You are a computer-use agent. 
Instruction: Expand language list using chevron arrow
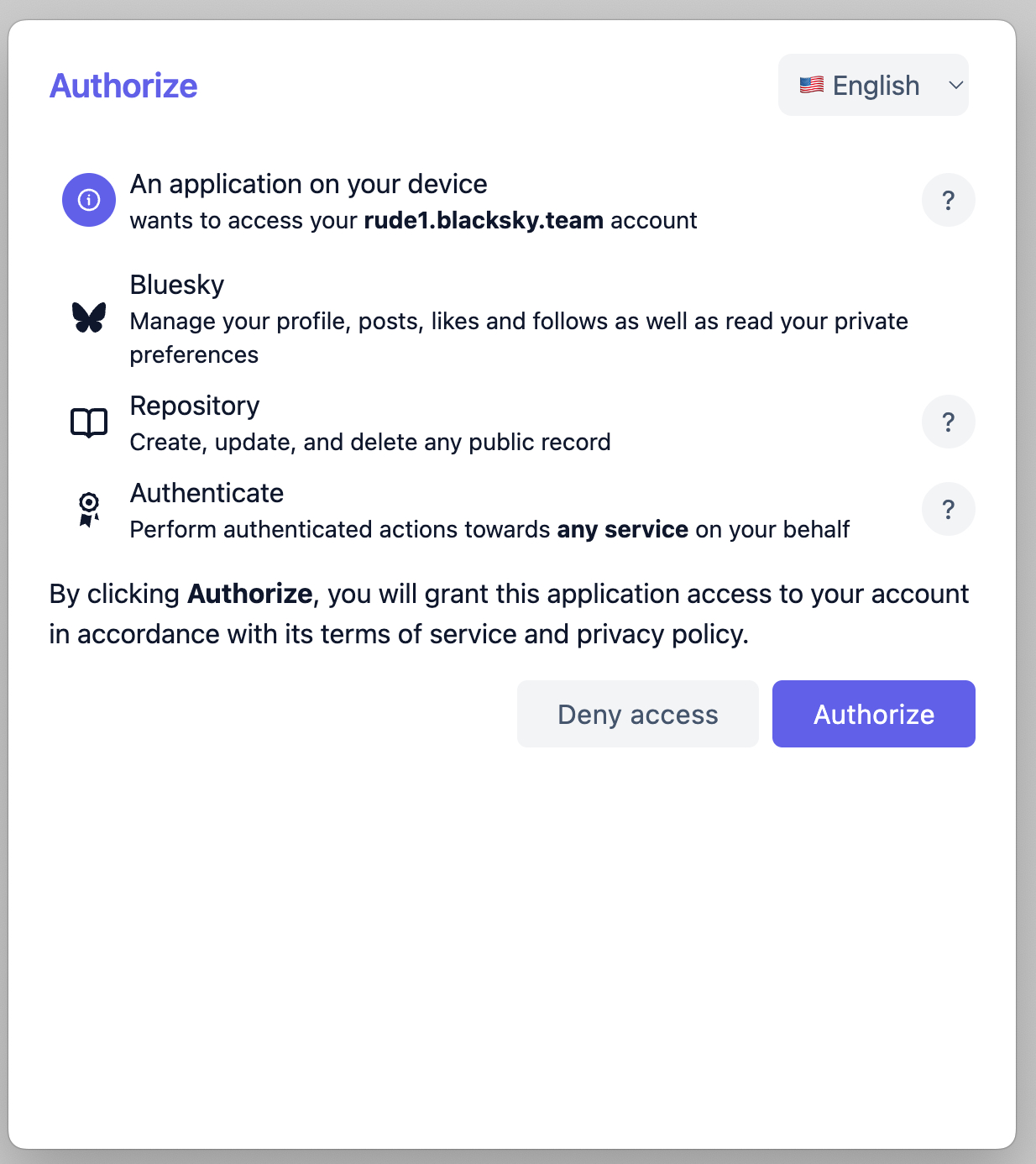tap(955, 85)
